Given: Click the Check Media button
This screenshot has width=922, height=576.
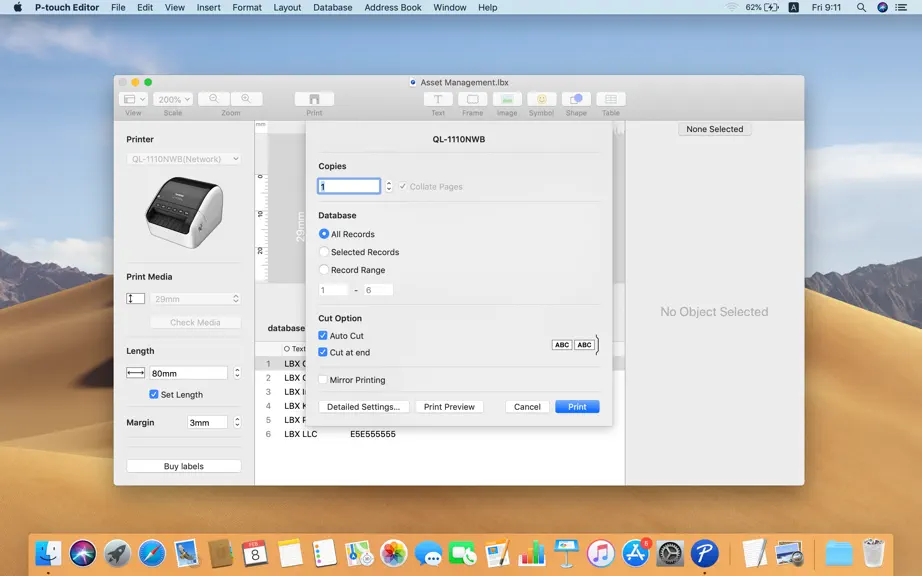Looking at the screenshot, I should click(x=195, y=322).
